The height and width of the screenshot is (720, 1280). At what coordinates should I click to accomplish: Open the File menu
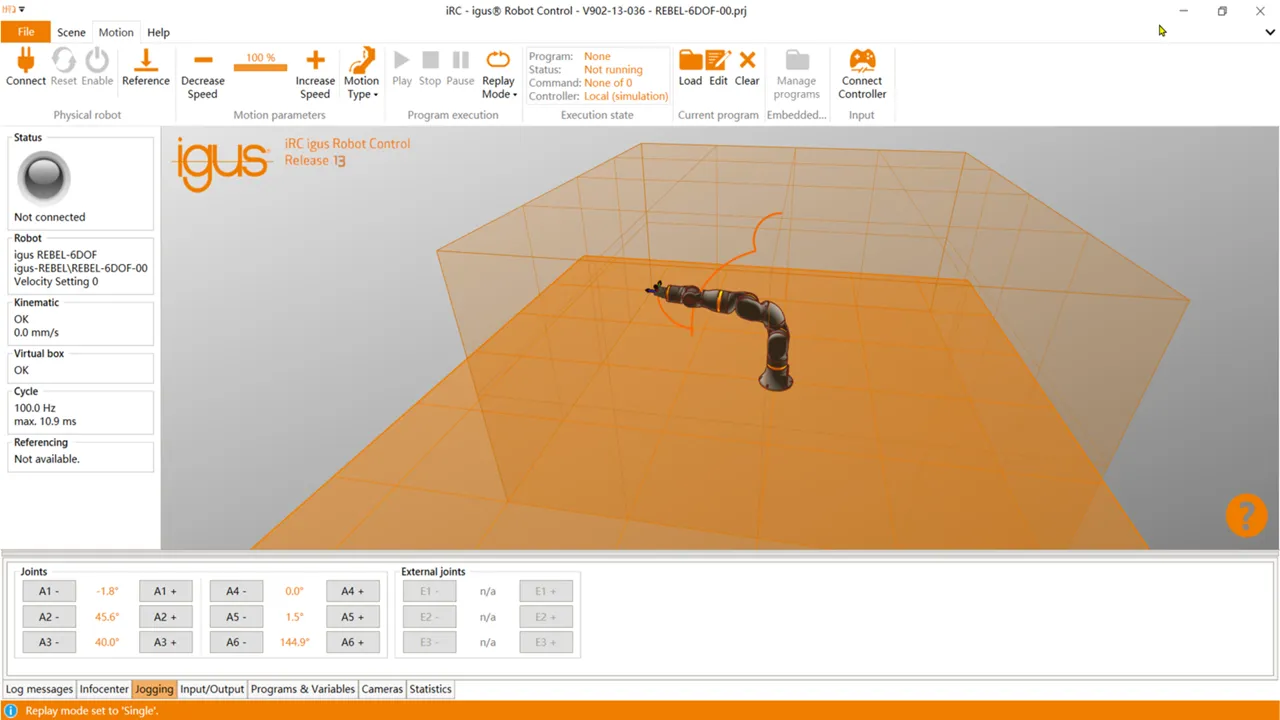tap(25, 32)
